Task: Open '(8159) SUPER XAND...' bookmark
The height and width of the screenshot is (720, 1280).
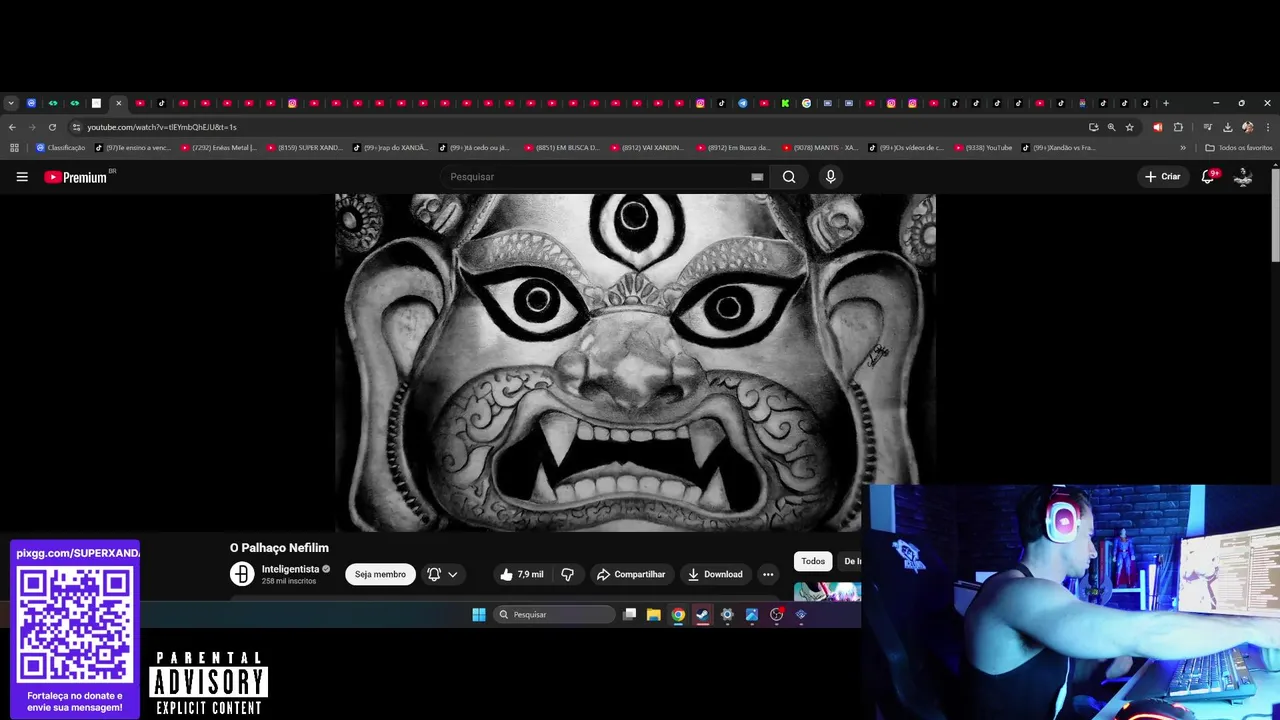Action: [x=305, y=148]
